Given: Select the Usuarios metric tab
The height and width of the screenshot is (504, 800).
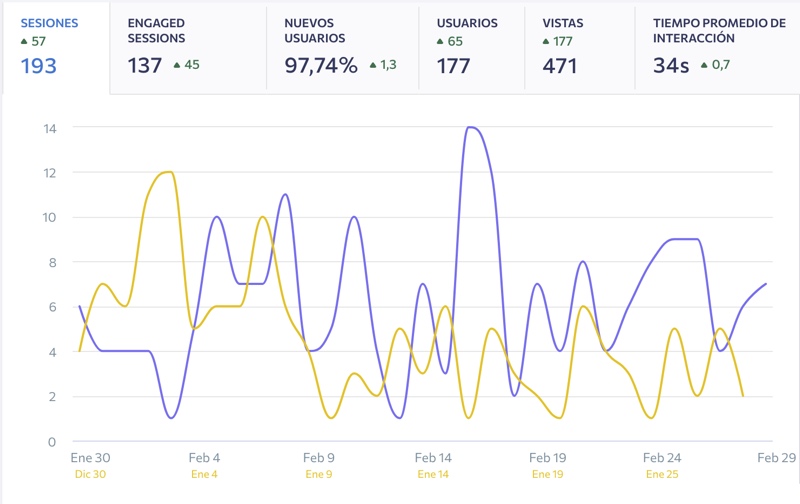Looking at the screenshot, I should tap(471, 48).
